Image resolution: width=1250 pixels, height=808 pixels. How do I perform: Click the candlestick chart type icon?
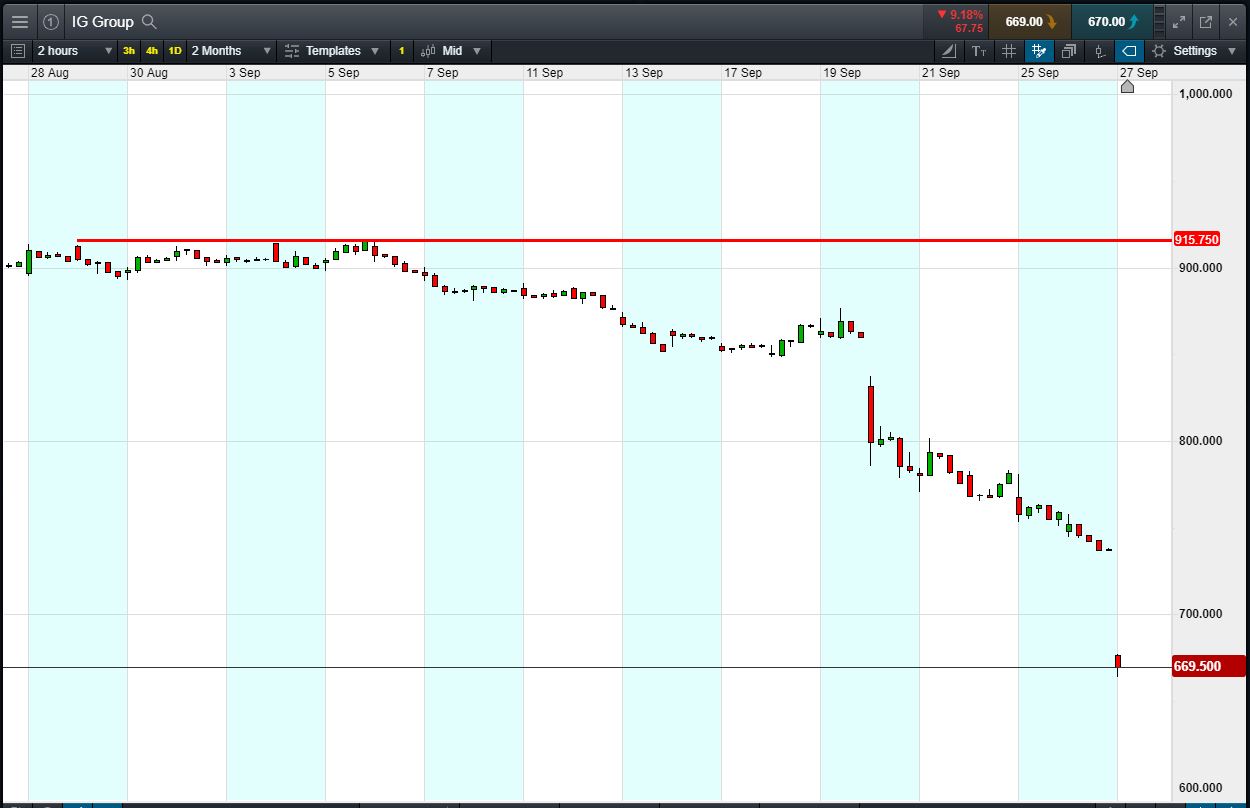428,51
